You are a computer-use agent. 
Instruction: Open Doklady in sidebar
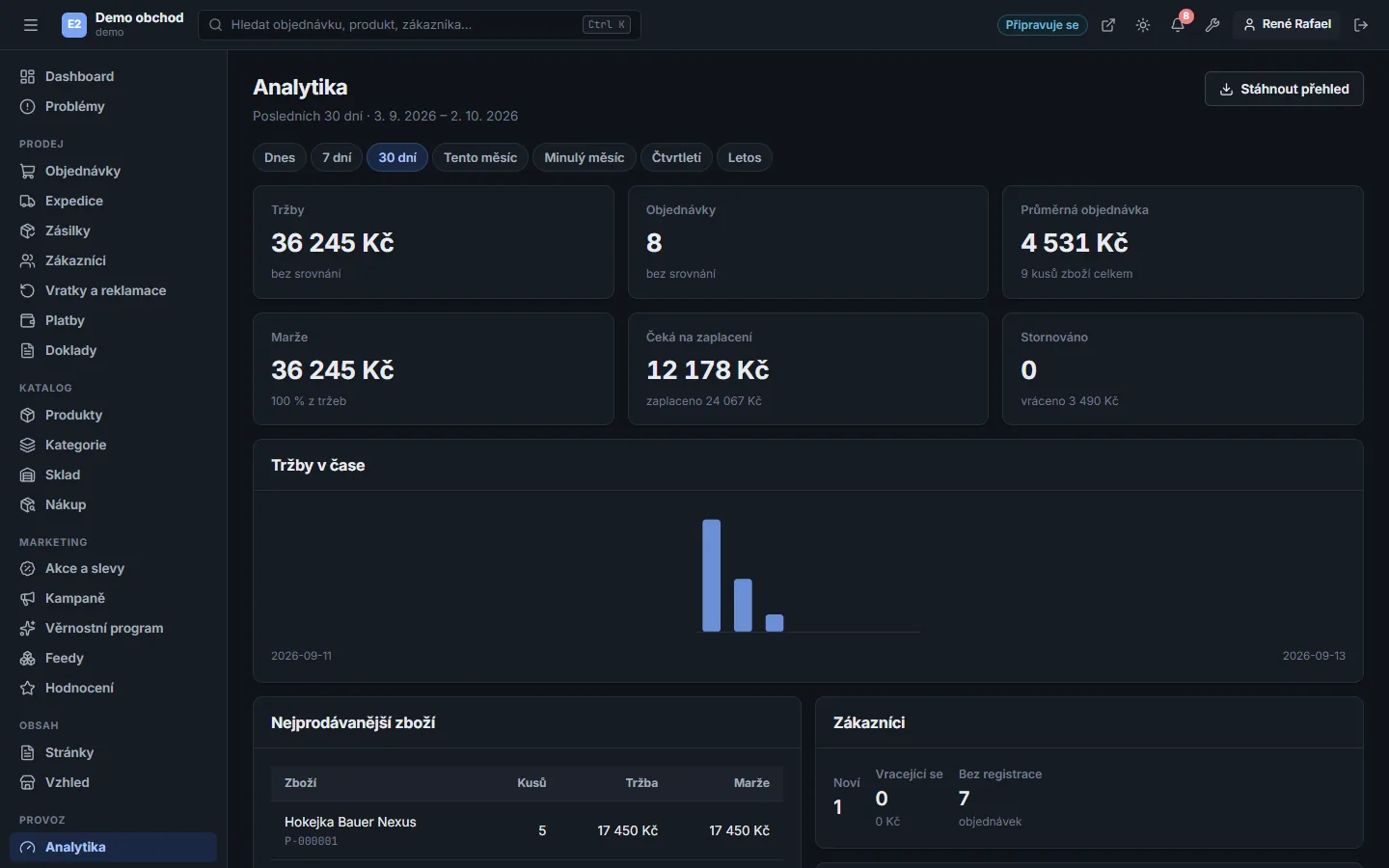(x=113, y=350)
